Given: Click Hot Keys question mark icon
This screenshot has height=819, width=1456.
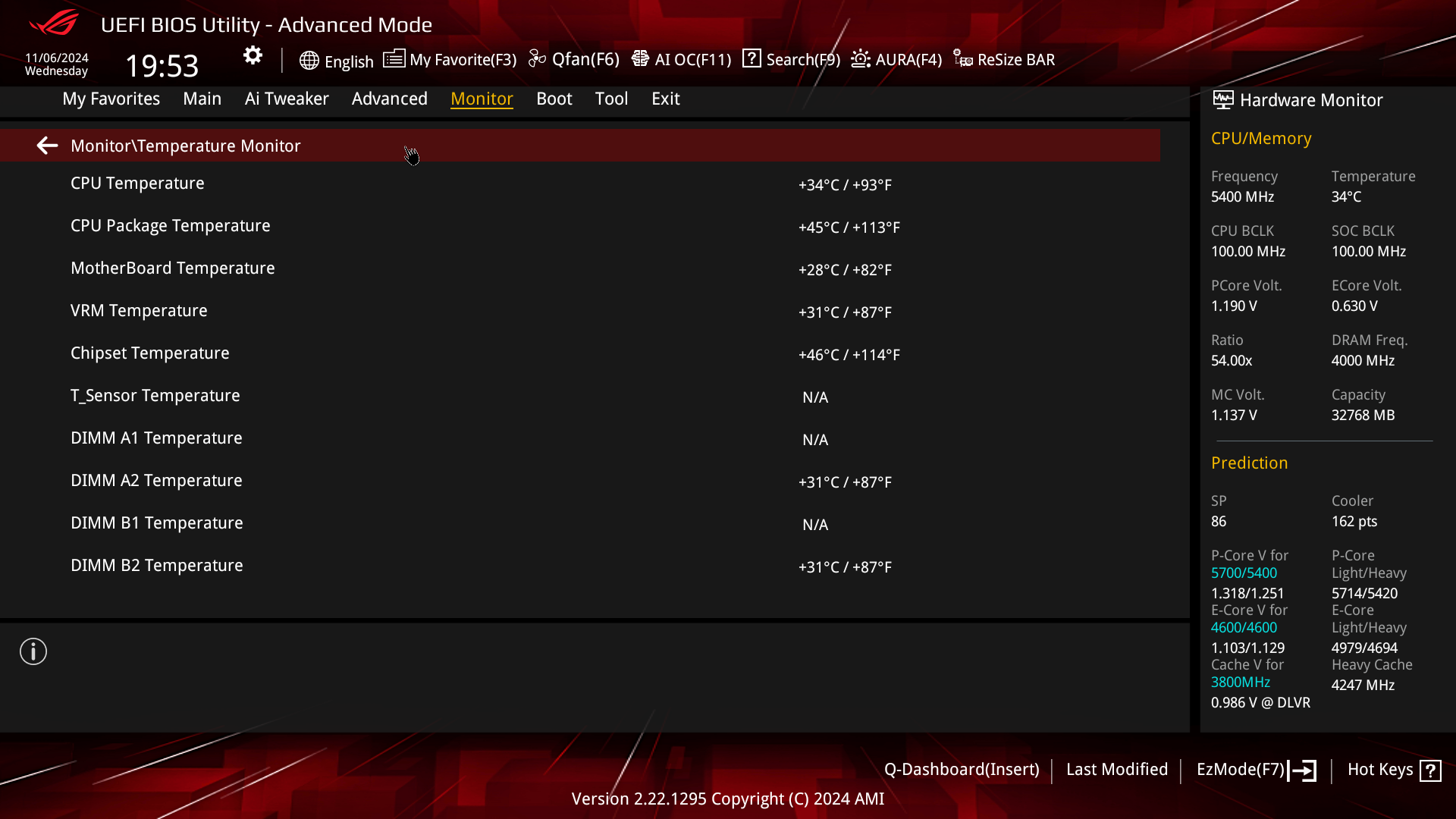Looking at the screenshot, I should coord(1430,770).
